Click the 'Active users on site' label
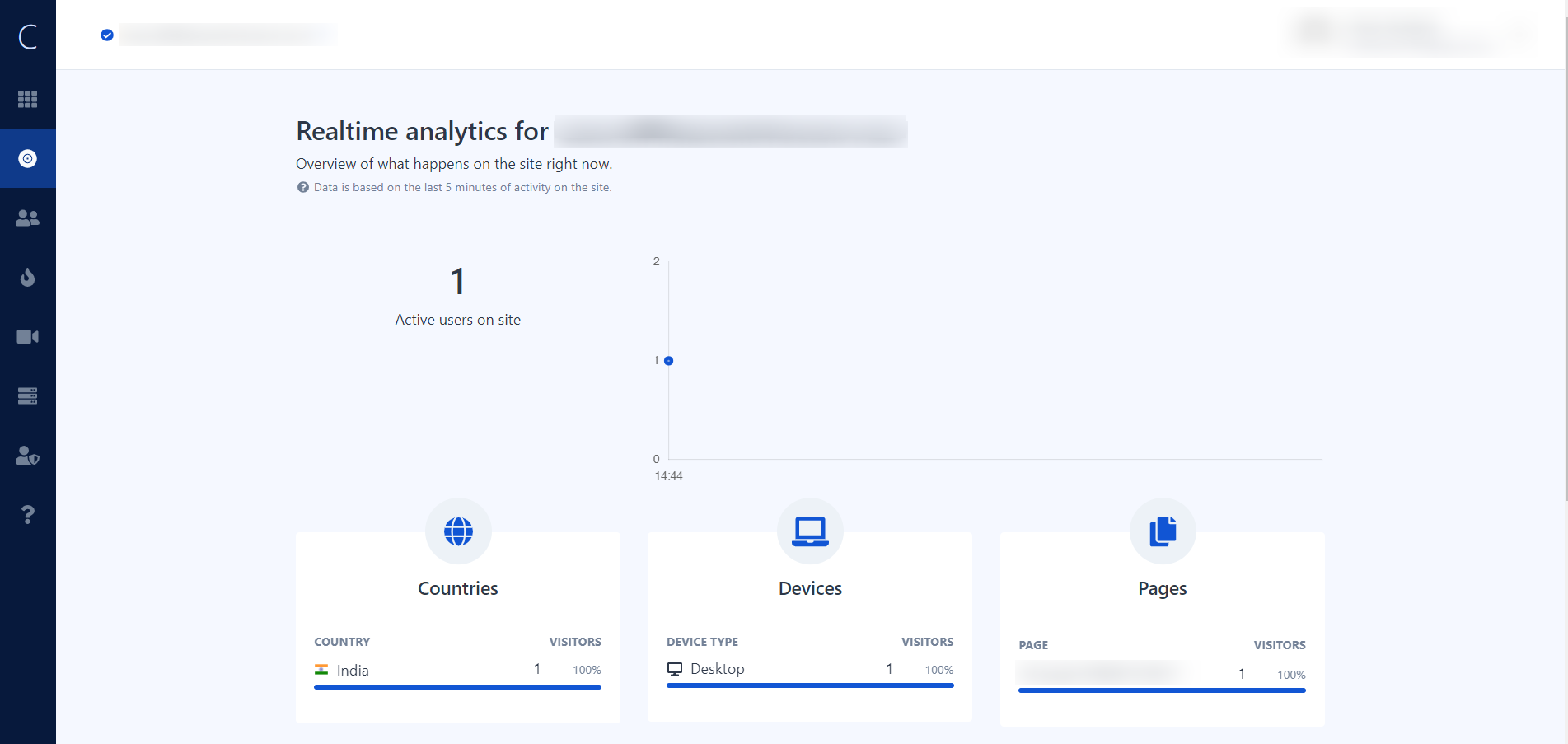This screenshot has height=744, width=1568. click(458, 320)
